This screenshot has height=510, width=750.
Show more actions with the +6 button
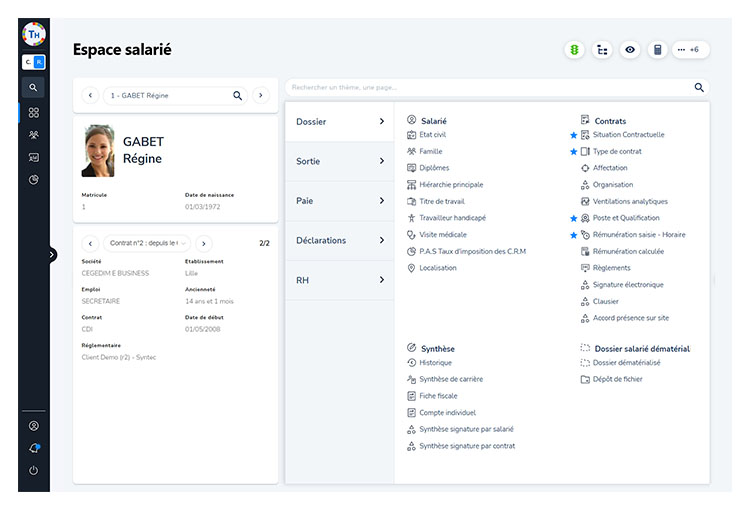click(x=690, y=49)
